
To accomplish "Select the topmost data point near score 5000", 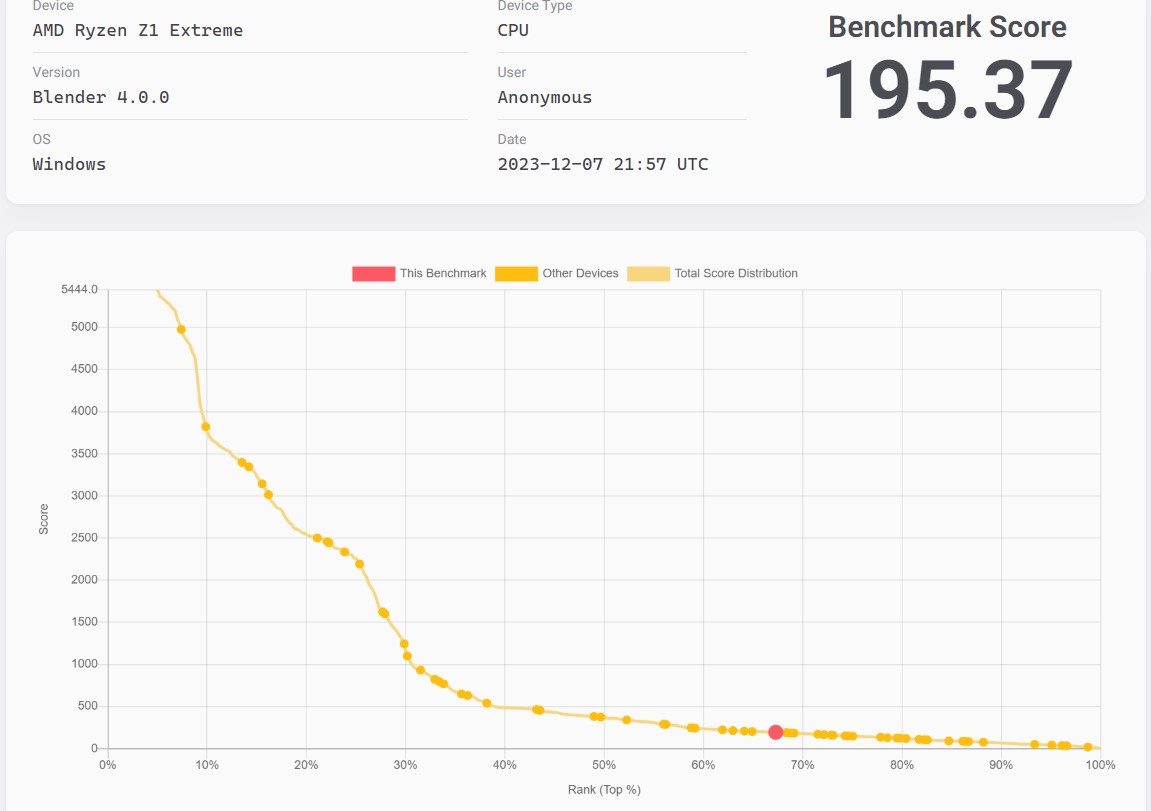I will 181,329.
